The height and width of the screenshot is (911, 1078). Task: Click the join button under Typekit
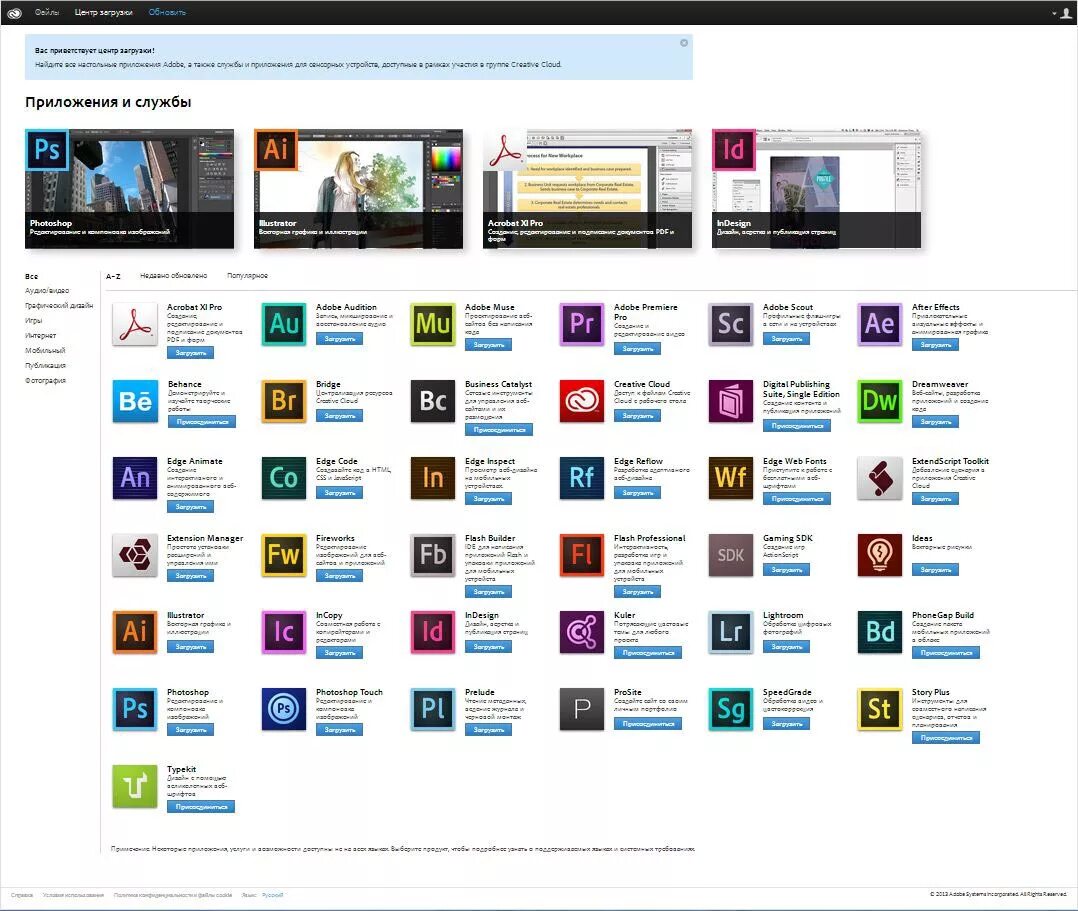(201, 806)
